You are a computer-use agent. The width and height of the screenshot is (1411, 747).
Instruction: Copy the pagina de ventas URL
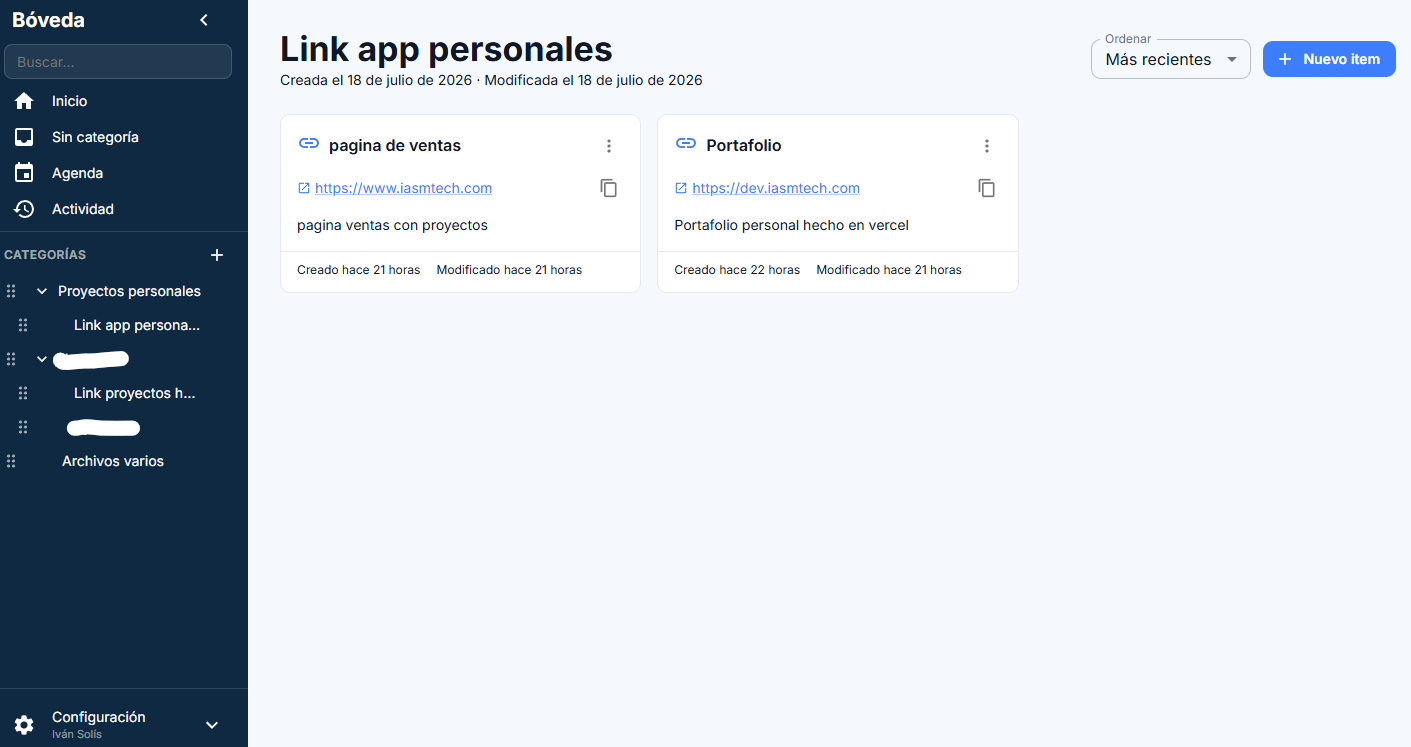click(609, 188)
